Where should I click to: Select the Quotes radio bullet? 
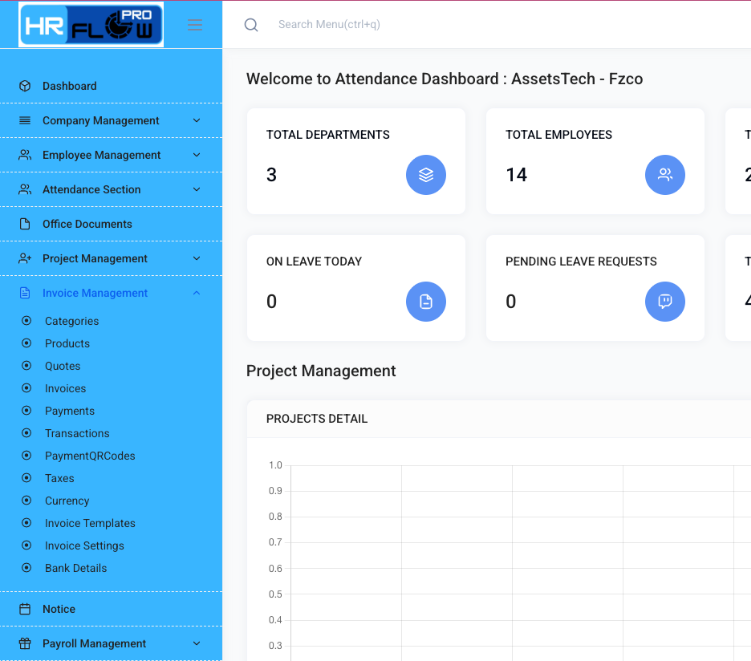point(26,366)
